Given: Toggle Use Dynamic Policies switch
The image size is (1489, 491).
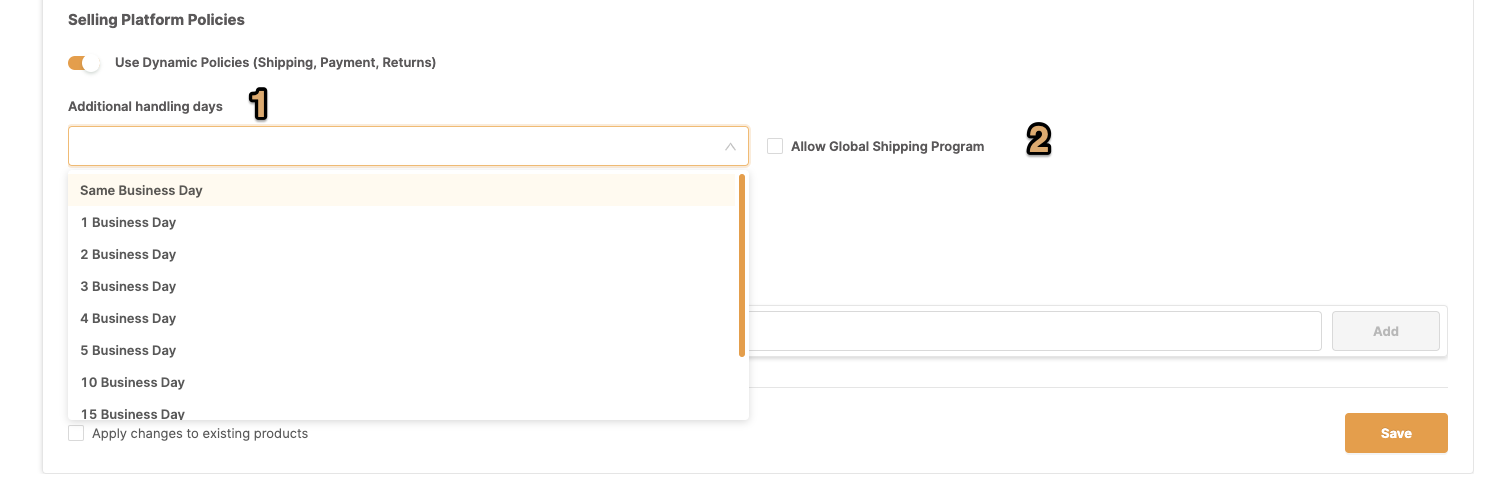Looking at the screenshot, I should click(84, 63).
